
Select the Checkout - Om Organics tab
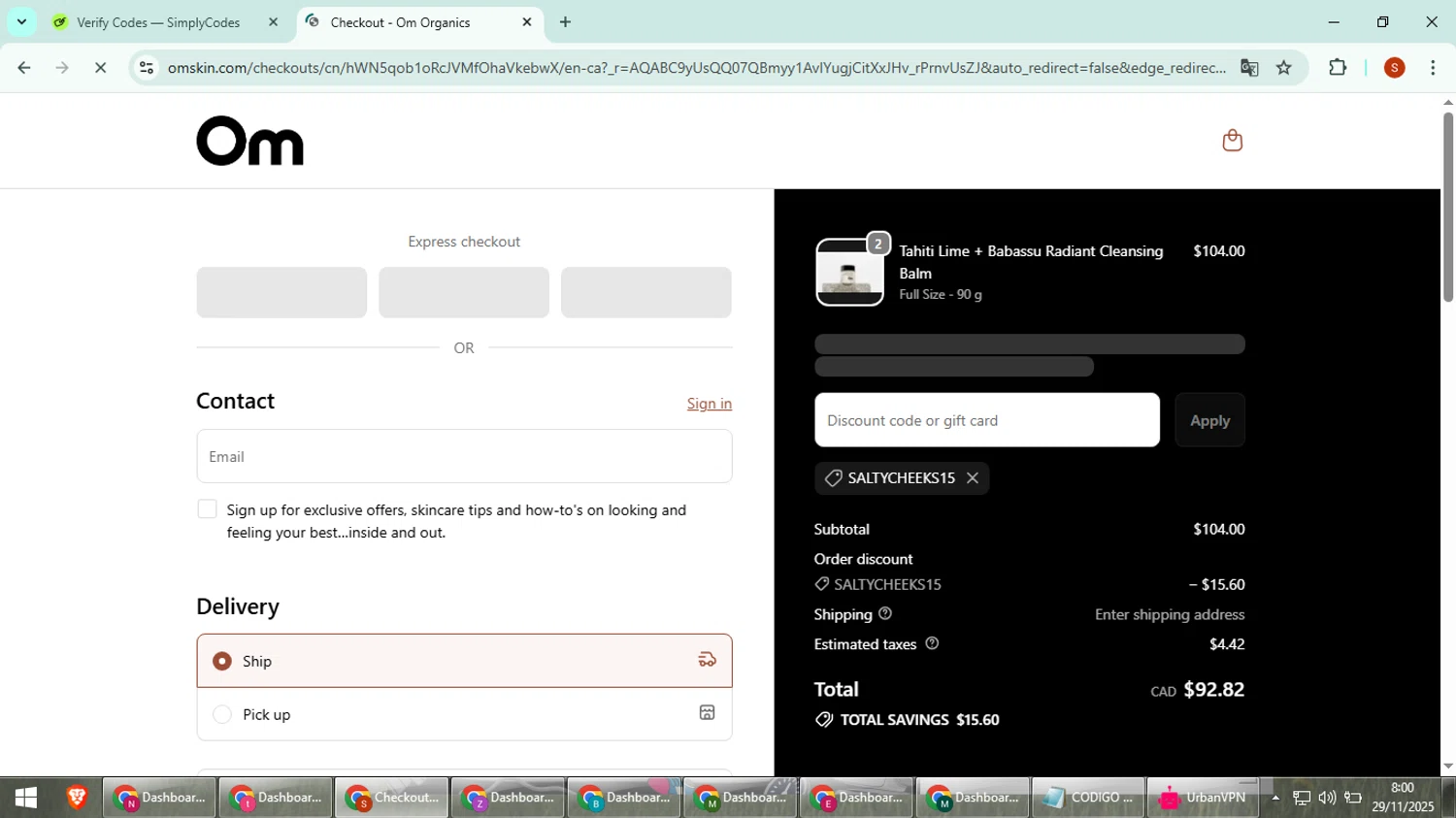[x=400, y=22]
